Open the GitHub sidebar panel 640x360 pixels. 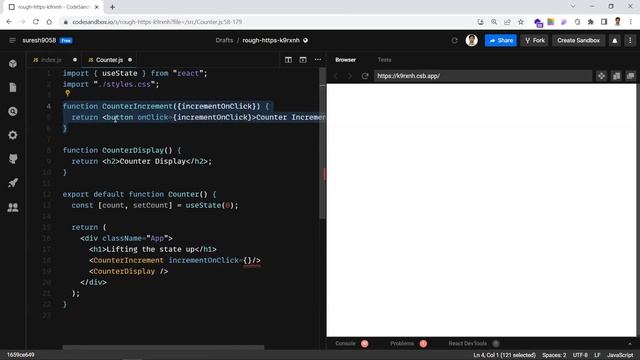tap(13, 159)
